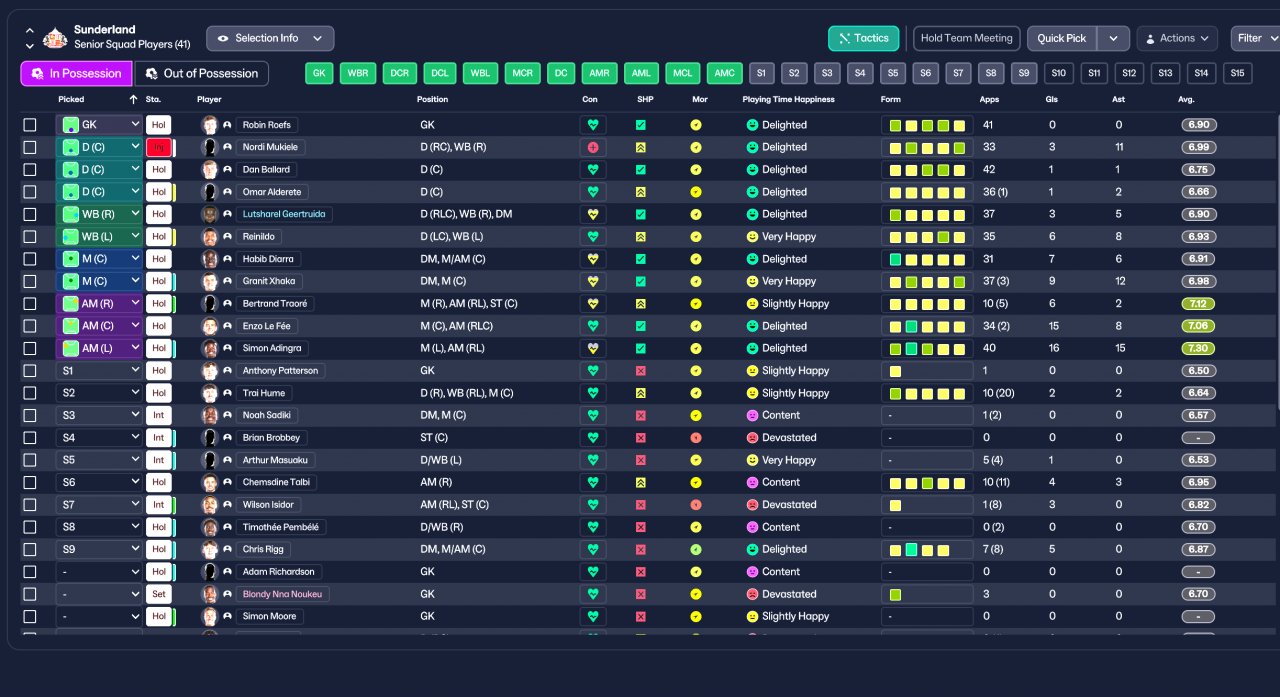Check the box for Anthony Patterson
This screenshot has height=697, width=1280.
(30, 371)
